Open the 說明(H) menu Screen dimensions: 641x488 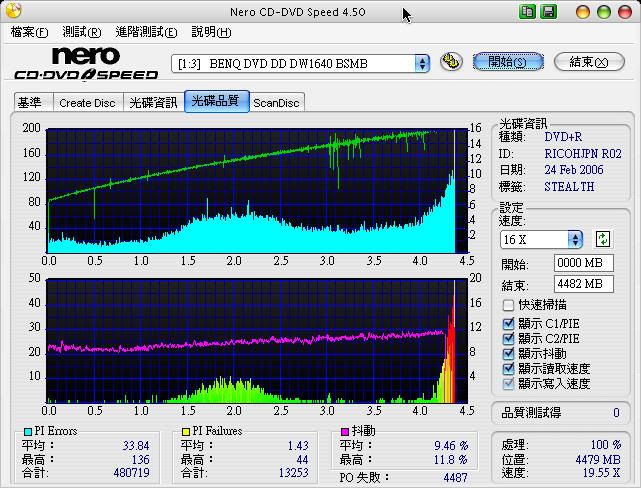(x=211, y=32)
